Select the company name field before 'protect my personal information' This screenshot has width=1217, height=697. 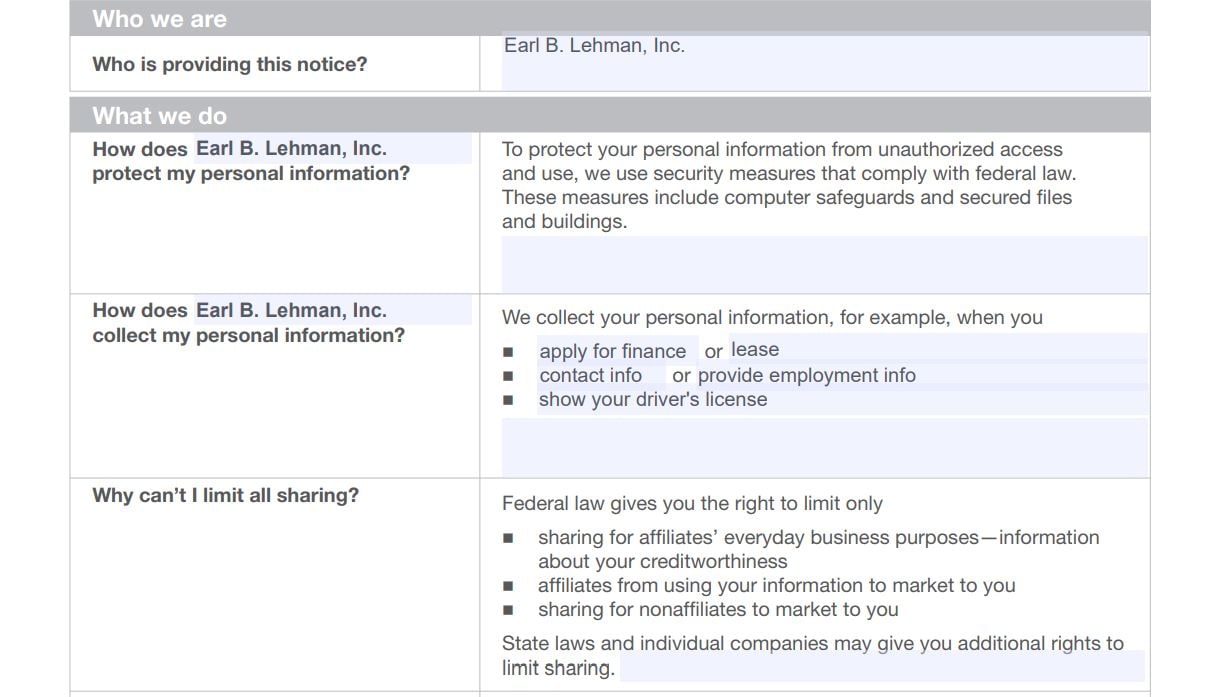click(x=332, y=149)
